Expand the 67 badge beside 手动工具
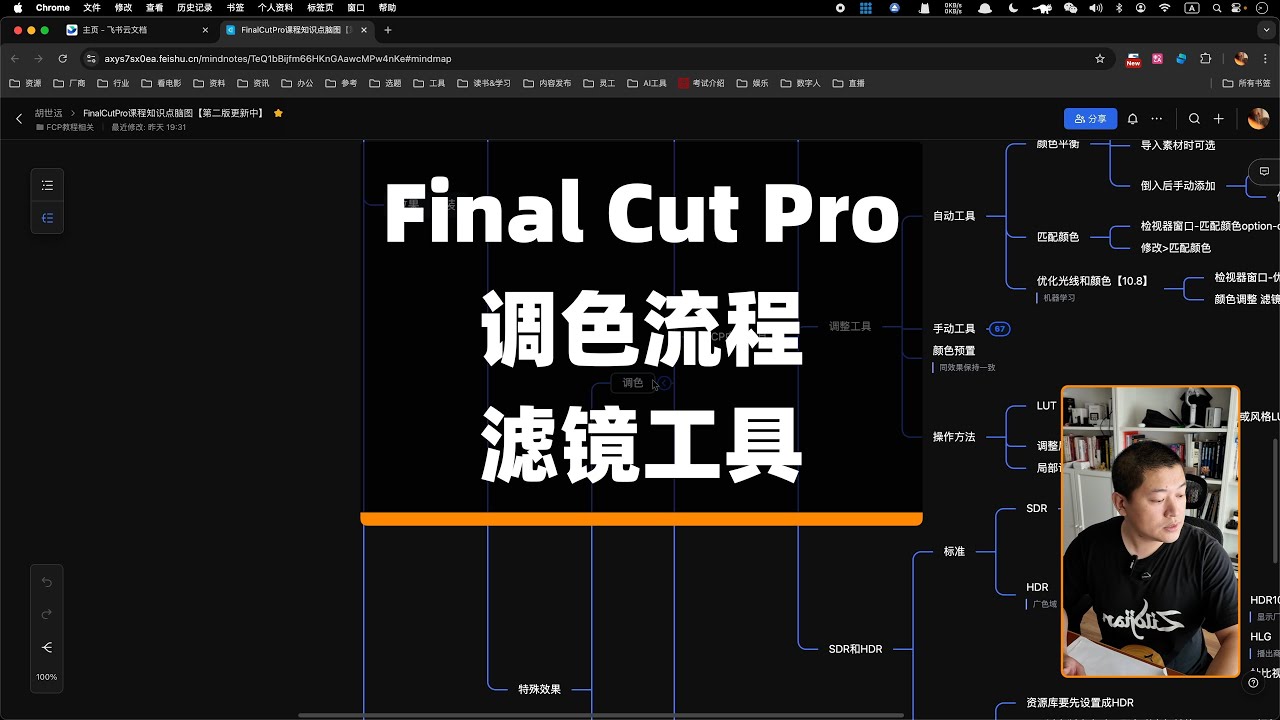This screenshot has height=720, width=1280. pyautogui.click(x=998, y=329)
